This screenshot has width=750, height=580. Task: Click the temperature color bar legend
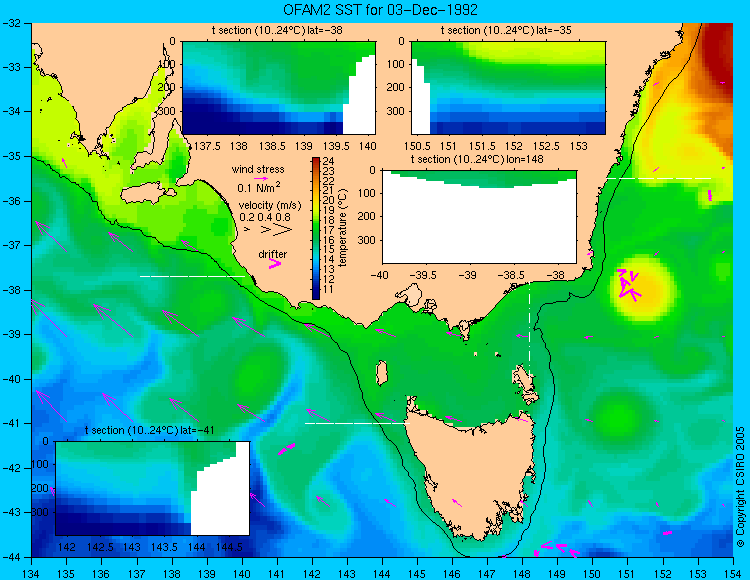316,228
